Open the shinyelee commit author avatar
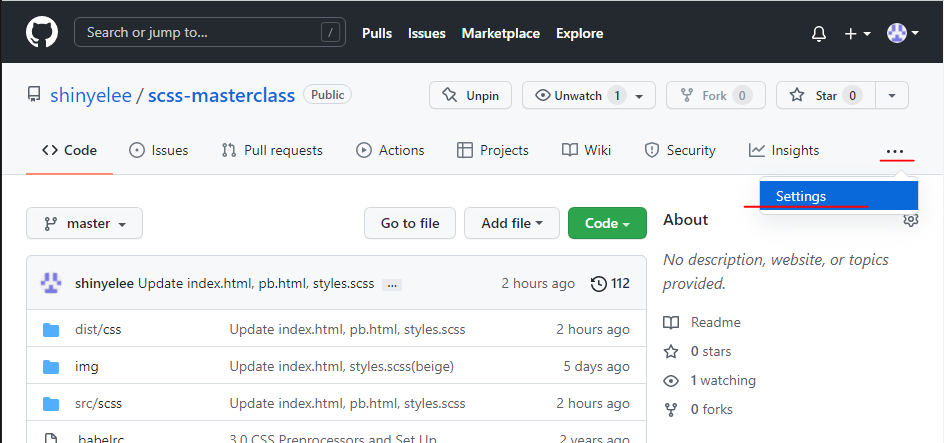 pos(51,283)
